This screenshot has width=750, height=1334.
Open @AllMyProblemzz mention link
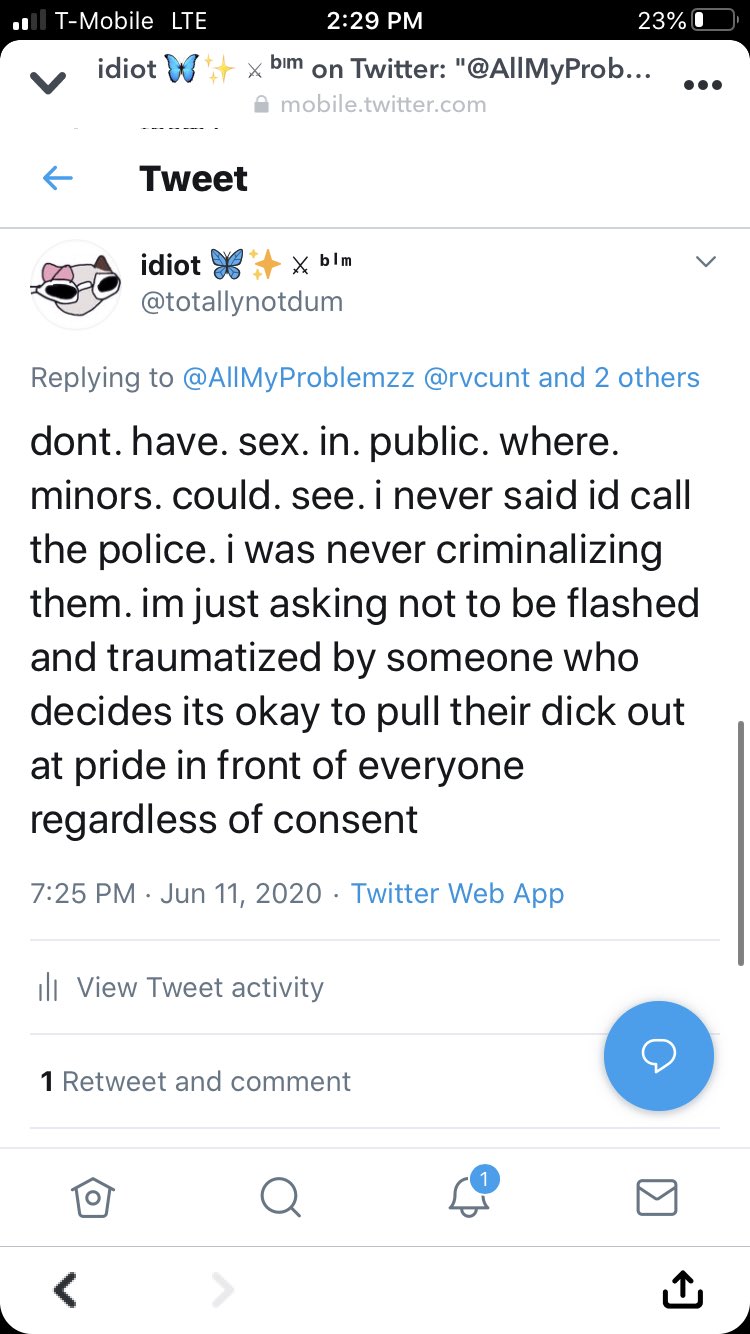pos(298,378)
